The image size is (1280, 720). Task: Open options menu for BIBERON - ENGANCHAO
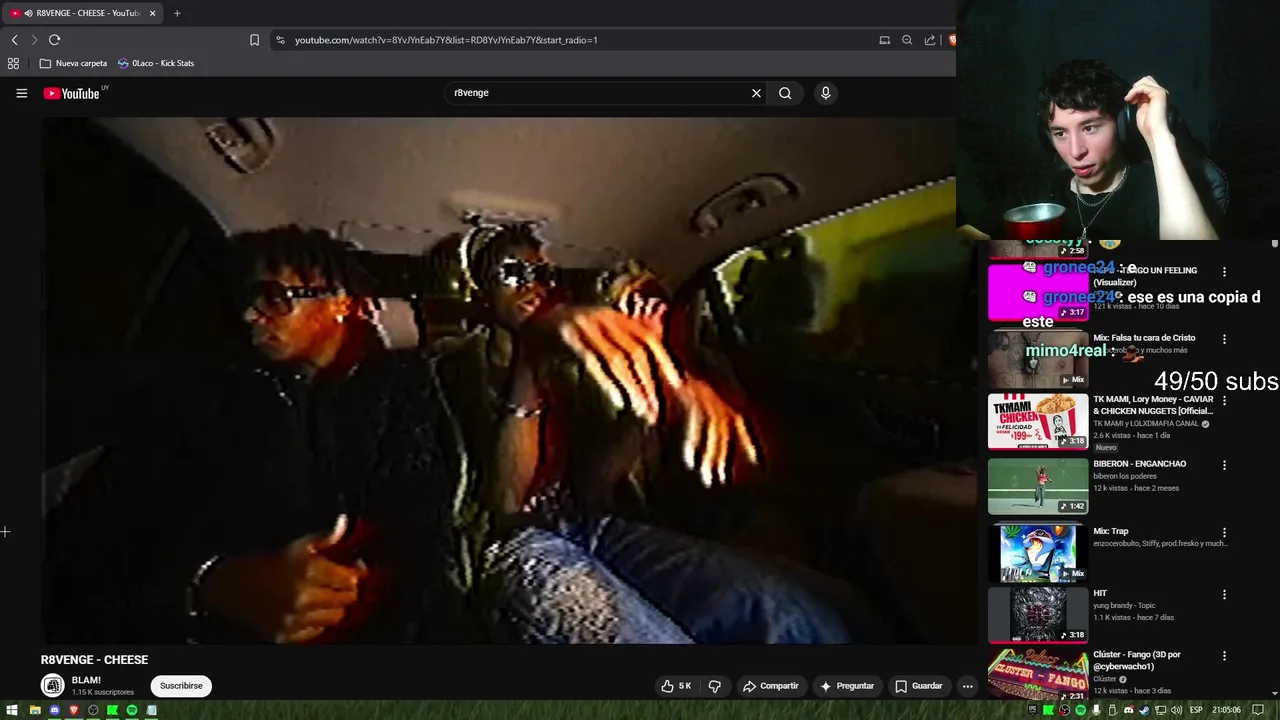(x=1224, y=465)
